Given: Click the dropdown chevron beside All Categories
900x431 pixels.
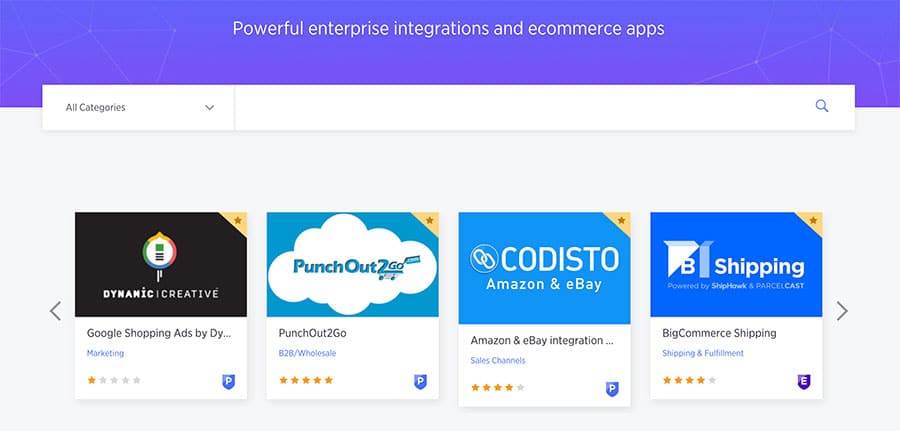Looking at the screenshot, I should coord(210,107).
